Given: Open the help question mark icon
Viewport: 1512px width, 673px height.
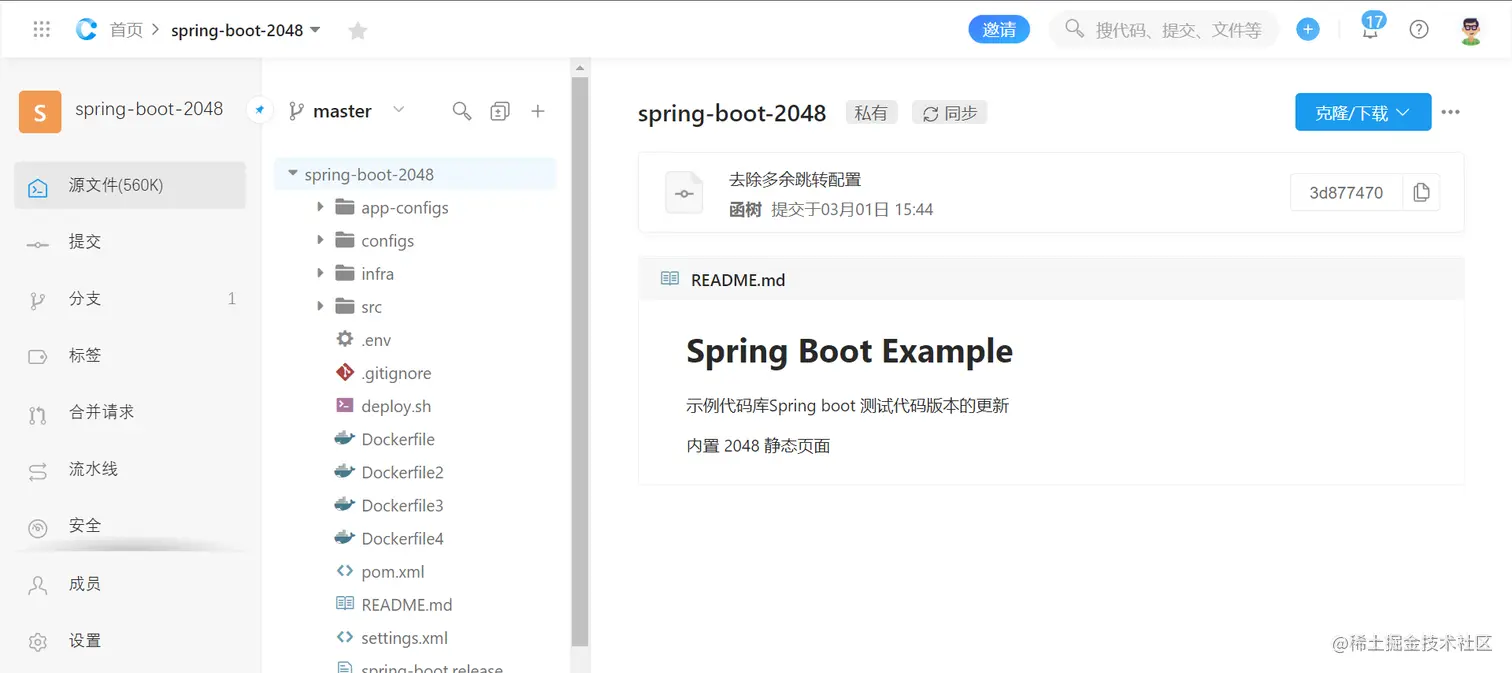Looking at the screenshot, I should tap(1418, 29).
